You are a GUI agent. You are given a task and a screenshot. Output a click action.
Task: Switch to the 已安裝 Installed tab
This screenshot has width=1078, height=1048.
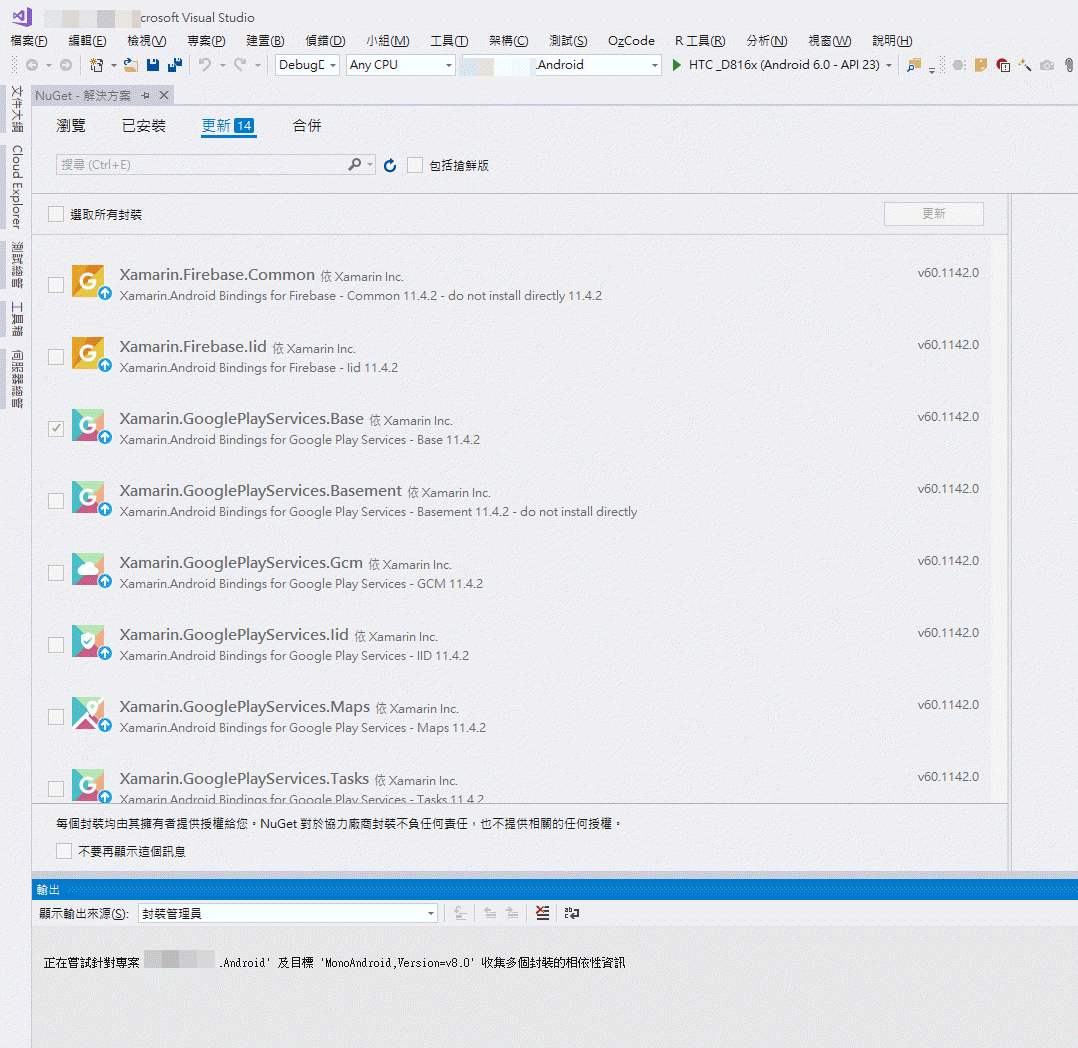pos(144,125)
